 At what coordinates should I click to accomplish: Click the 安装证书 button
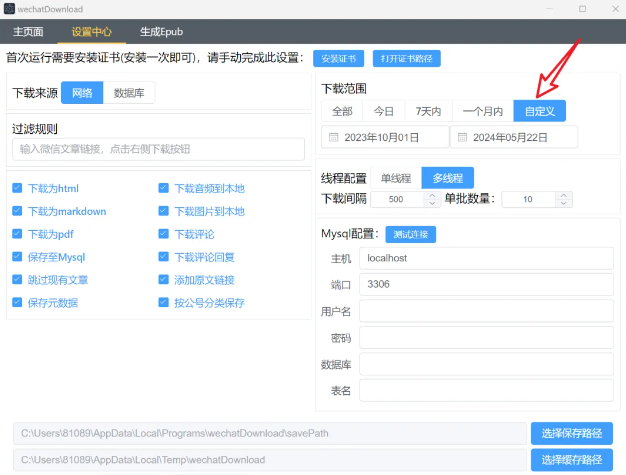338,59
